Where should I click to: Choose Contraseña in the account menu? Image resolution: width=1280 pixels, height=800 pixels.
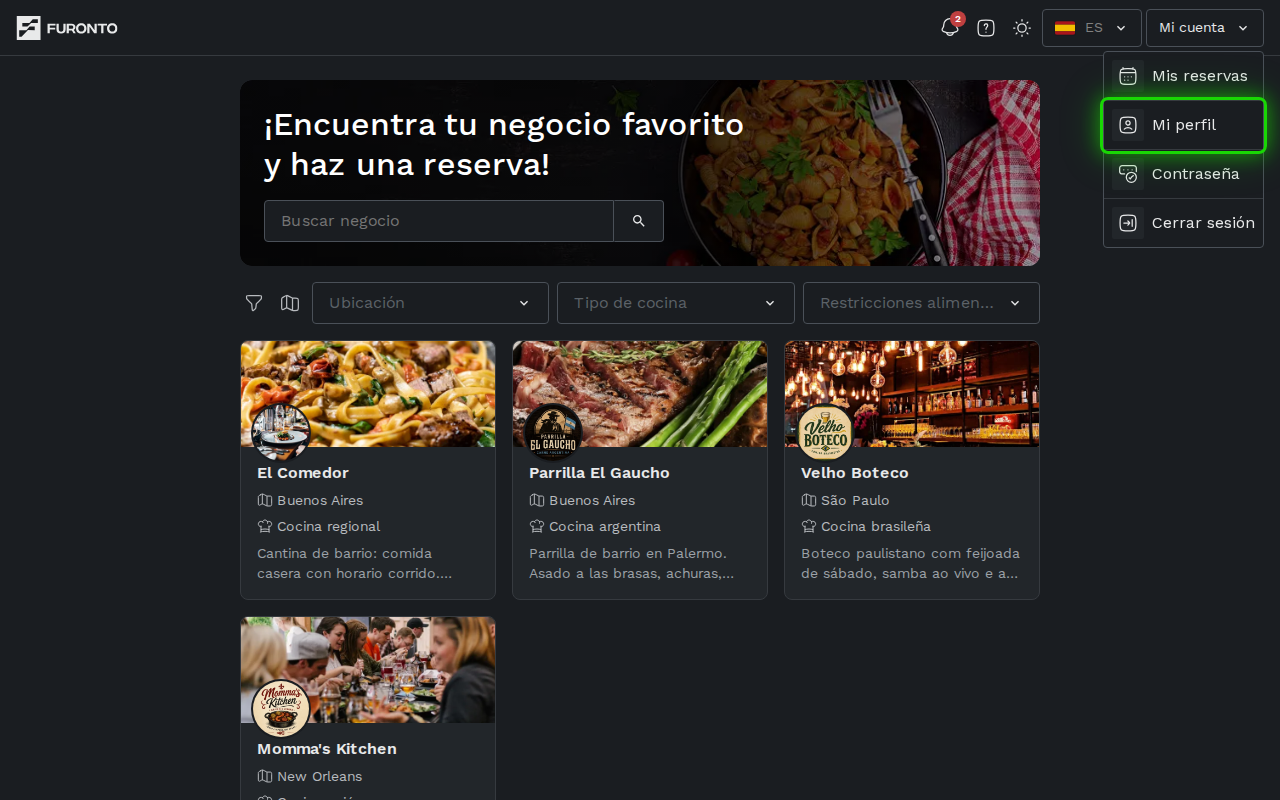point(1184,174)
